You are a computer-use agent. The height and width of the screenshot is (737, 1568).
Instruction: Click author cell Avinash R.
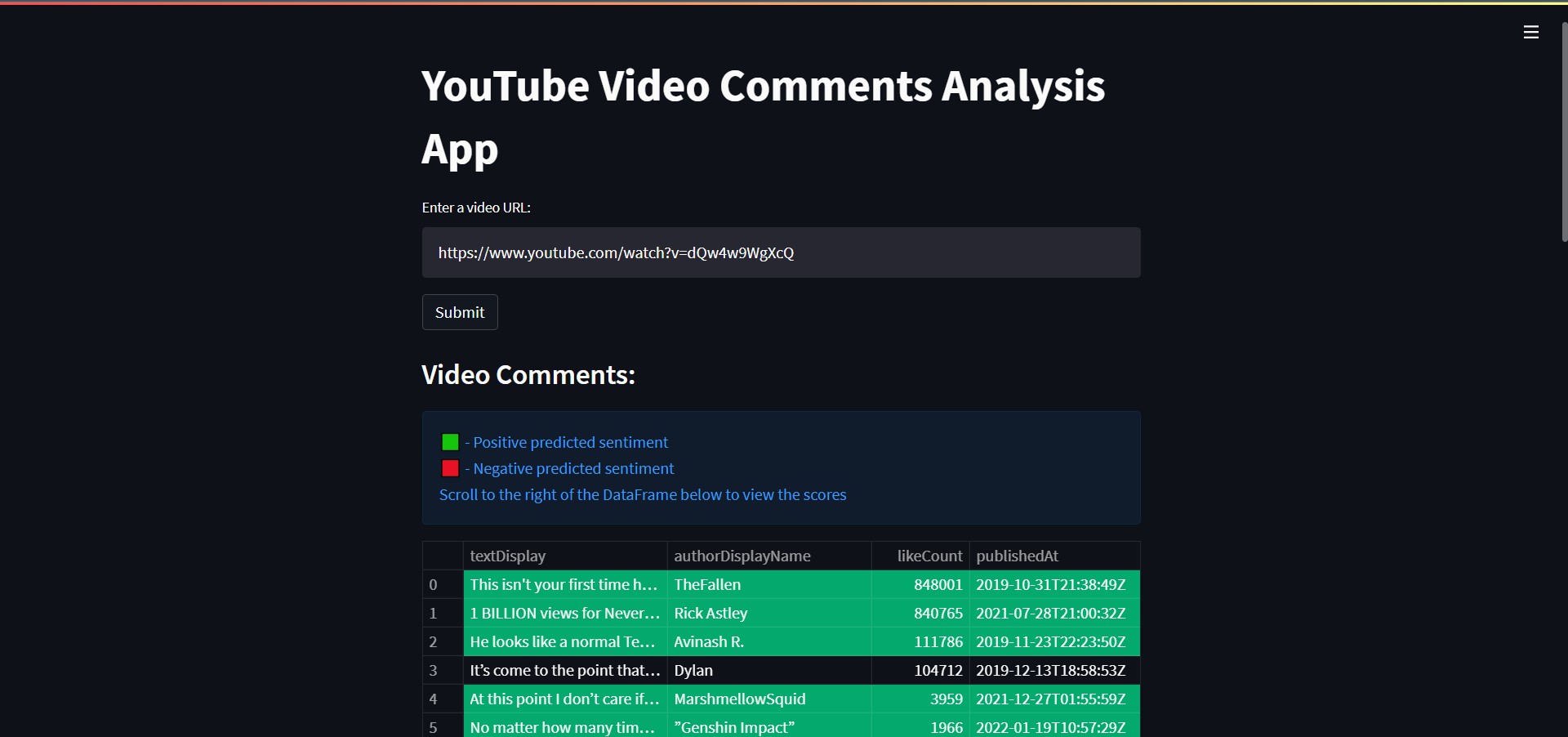coord(769,641)
